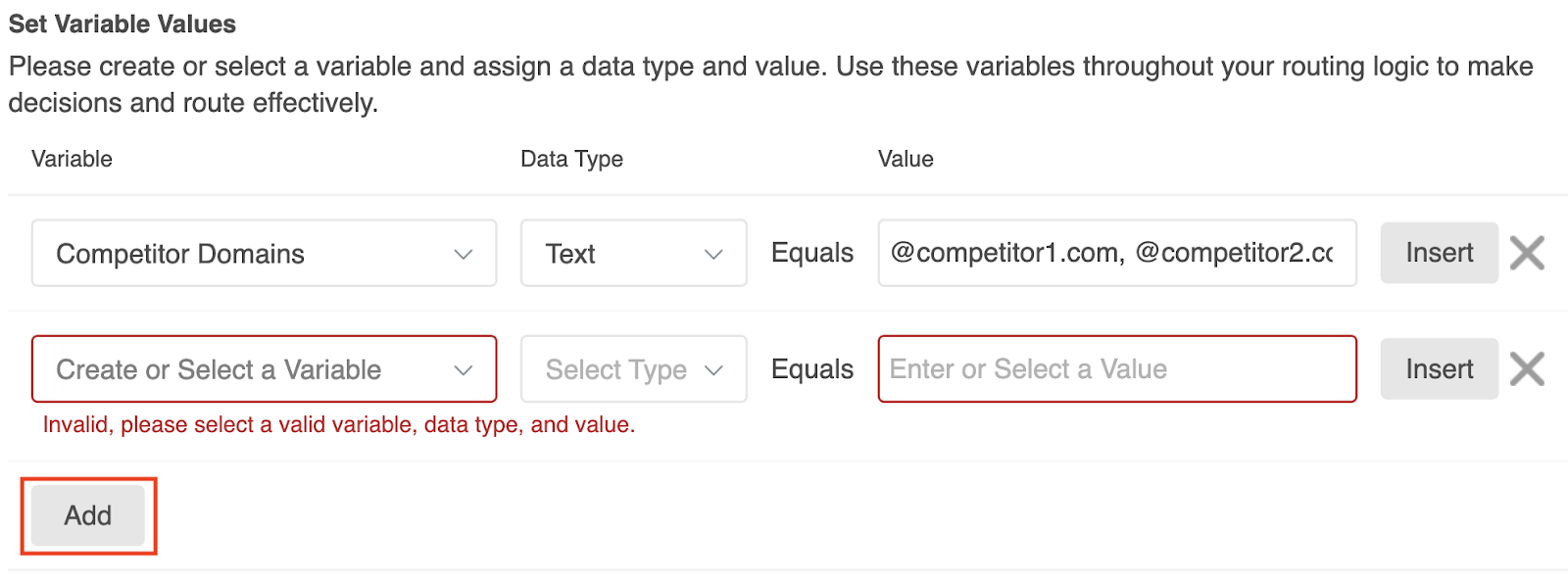Click the Add button
1568x582 pixels.
tap(88, 515)
